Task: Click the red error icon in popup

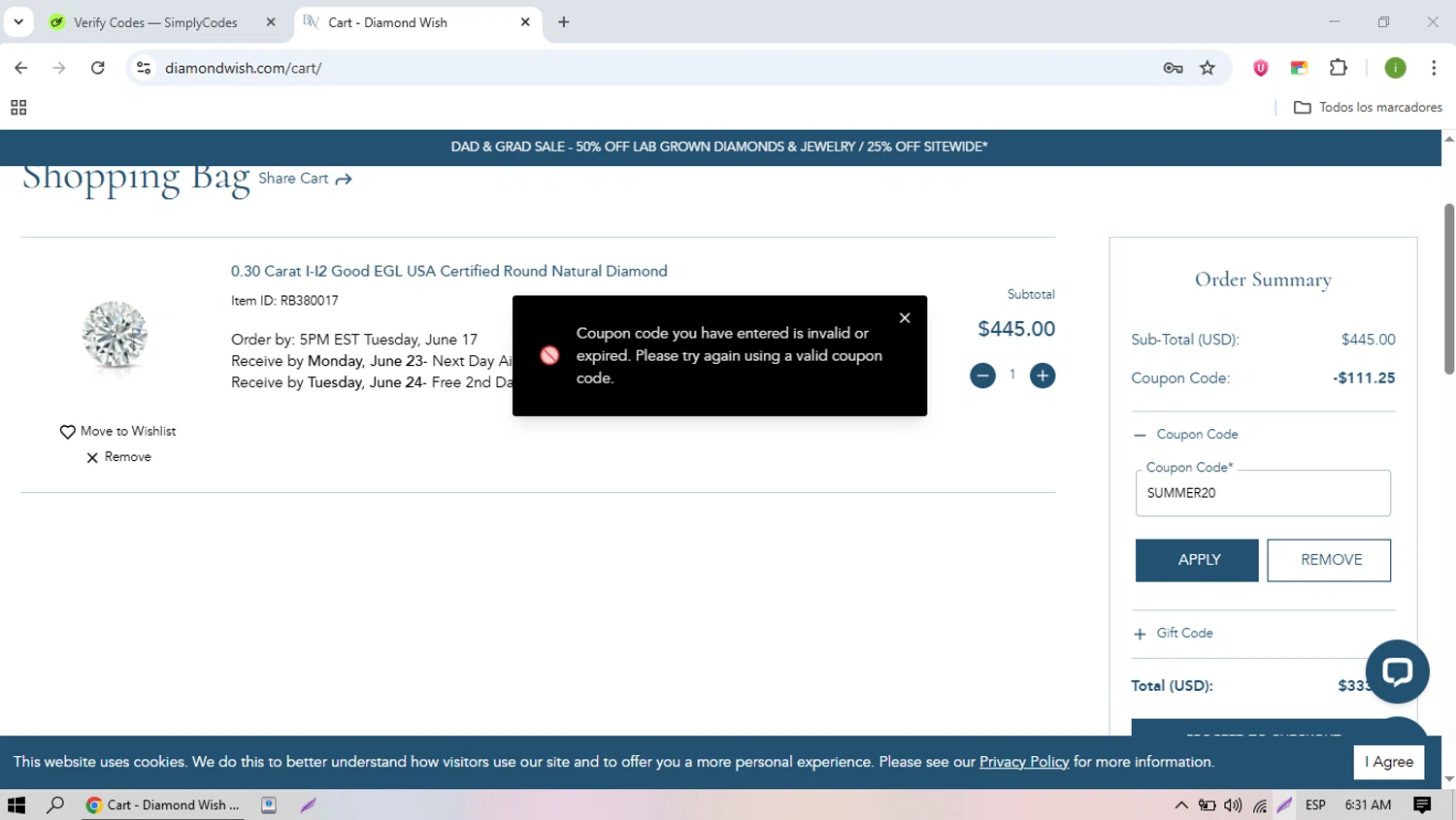Action: 549,355
